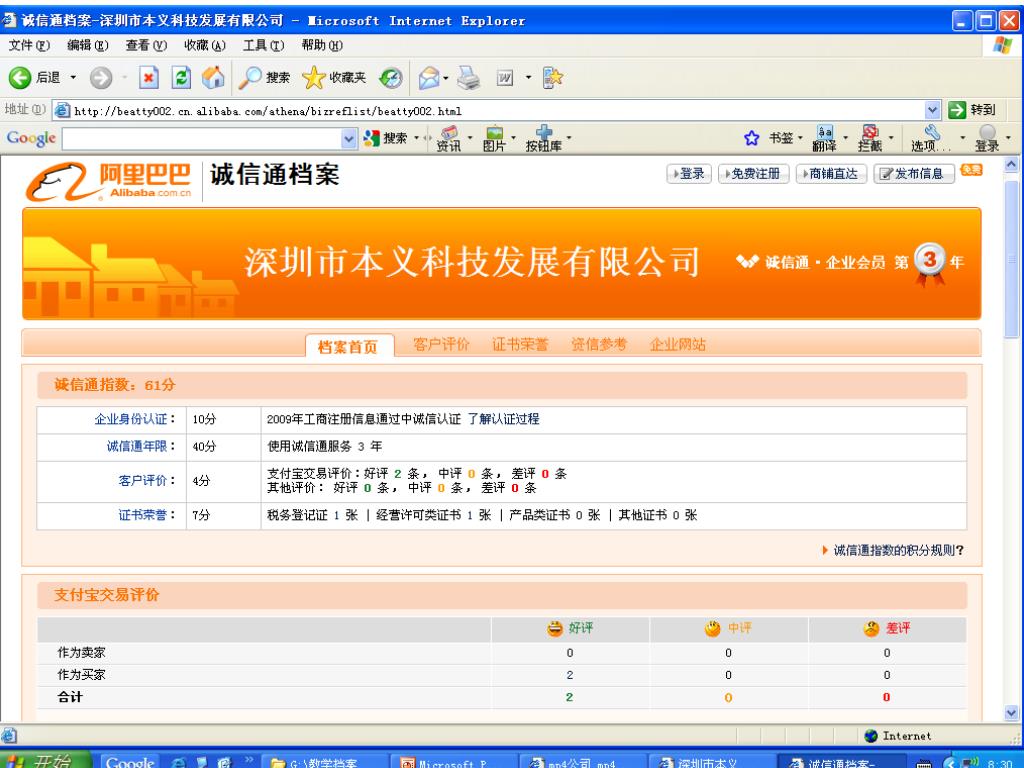Expand the 书签 bookmarks dropdown arrow
Screen dimensions: 1024x768
(800, 138)
